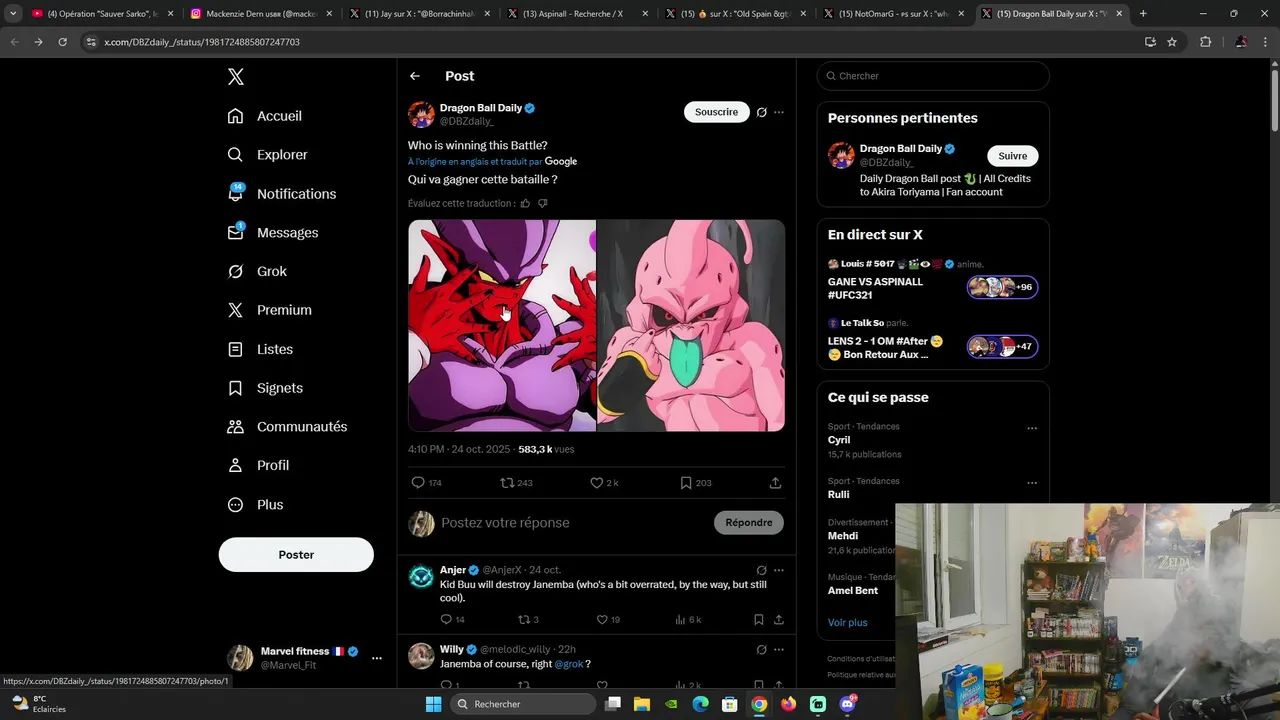This screenshot has width=1280, height=720.
Task: Open Dragon Ball Daily profile name
Action: click(481, 108)
